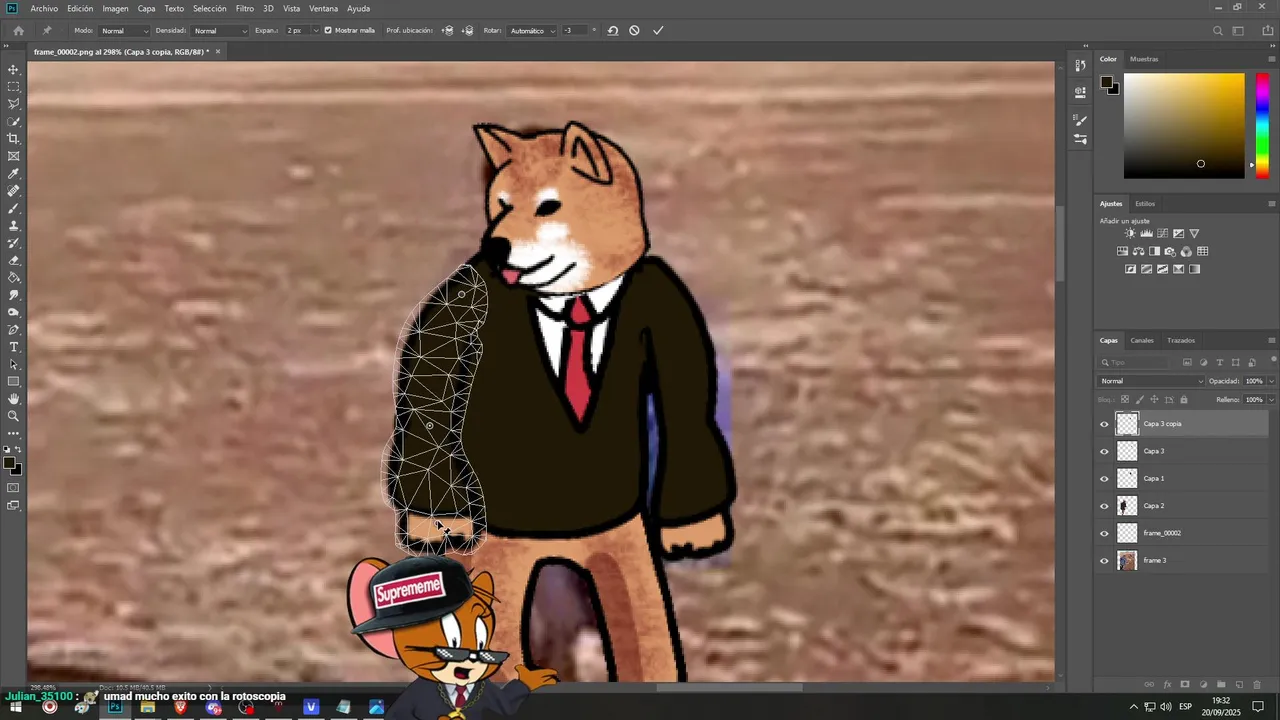Click the hue slider strip
Image resolution: width=1280 pixels, height=720 pixels.
[x=1262, y=125]
